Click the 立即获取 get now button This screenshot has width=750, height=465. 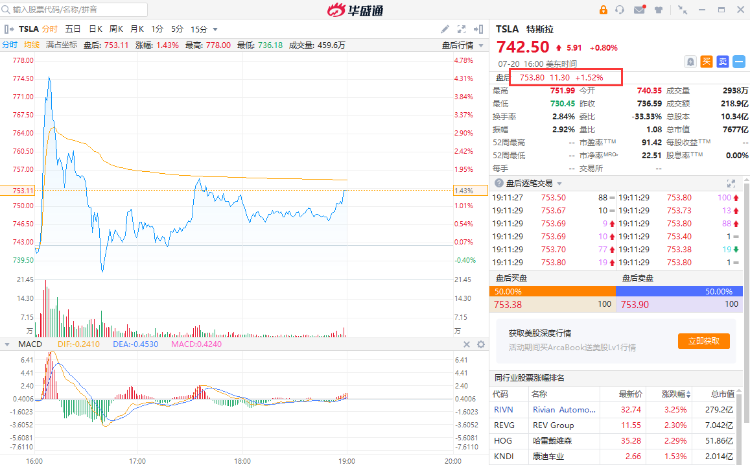coord(704,341)
